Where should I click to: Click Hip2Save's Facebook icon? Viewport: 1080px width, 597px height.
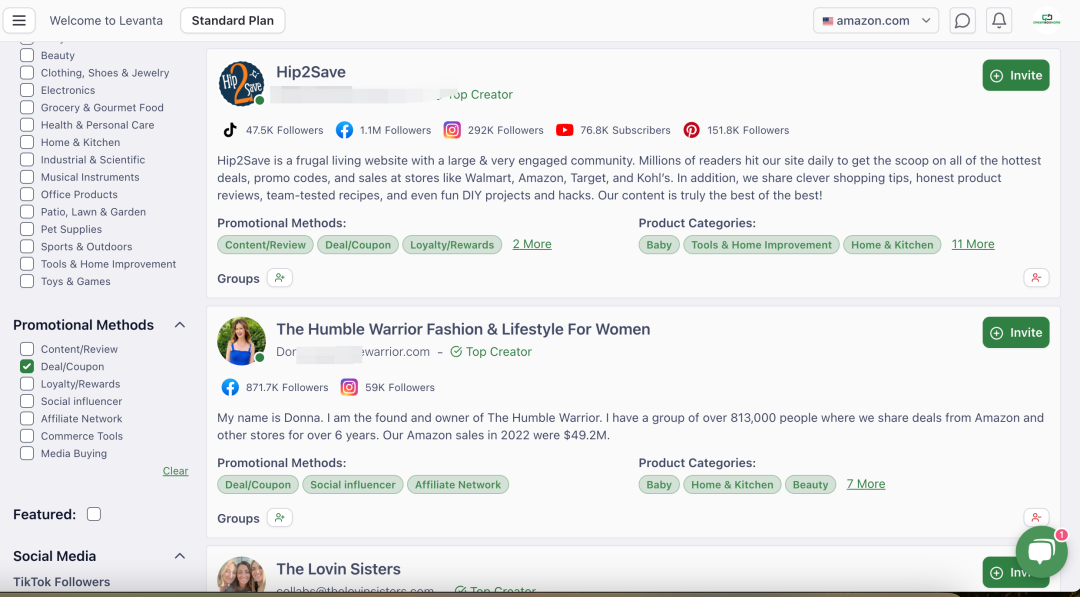tap(344, 130)
